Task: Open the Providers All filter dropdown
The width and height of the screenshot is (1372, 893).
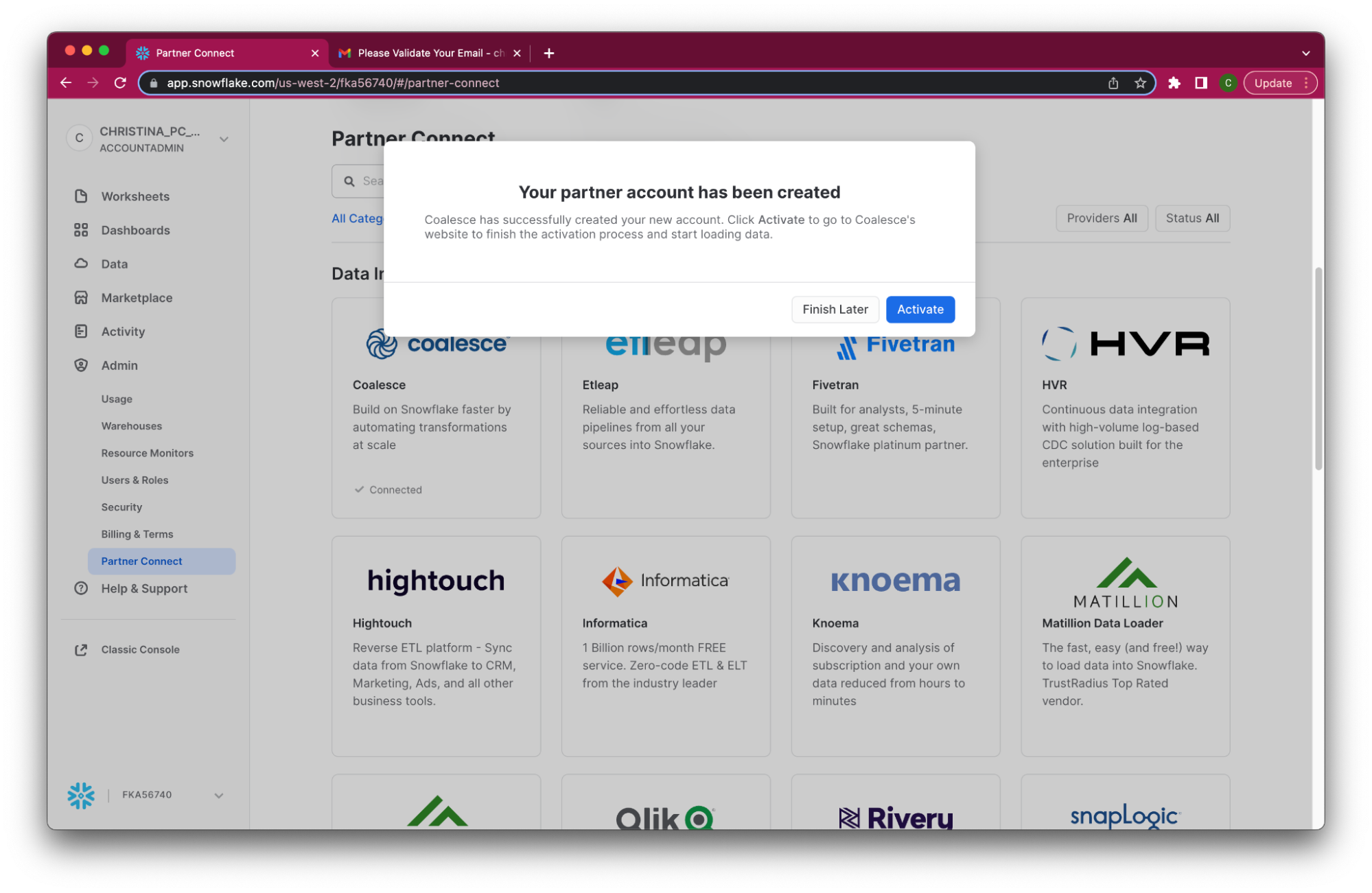Action: (1102, 218)
